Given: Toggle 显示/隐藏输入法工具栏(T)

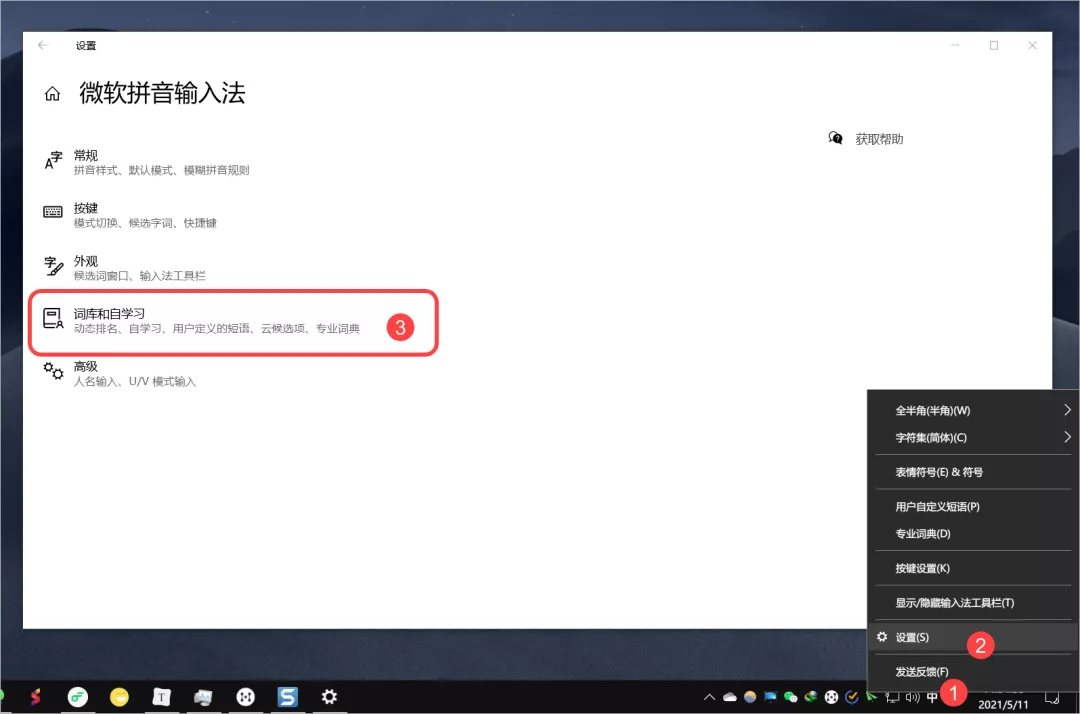Looking at the screenshot, I should [x=973, y=602].
